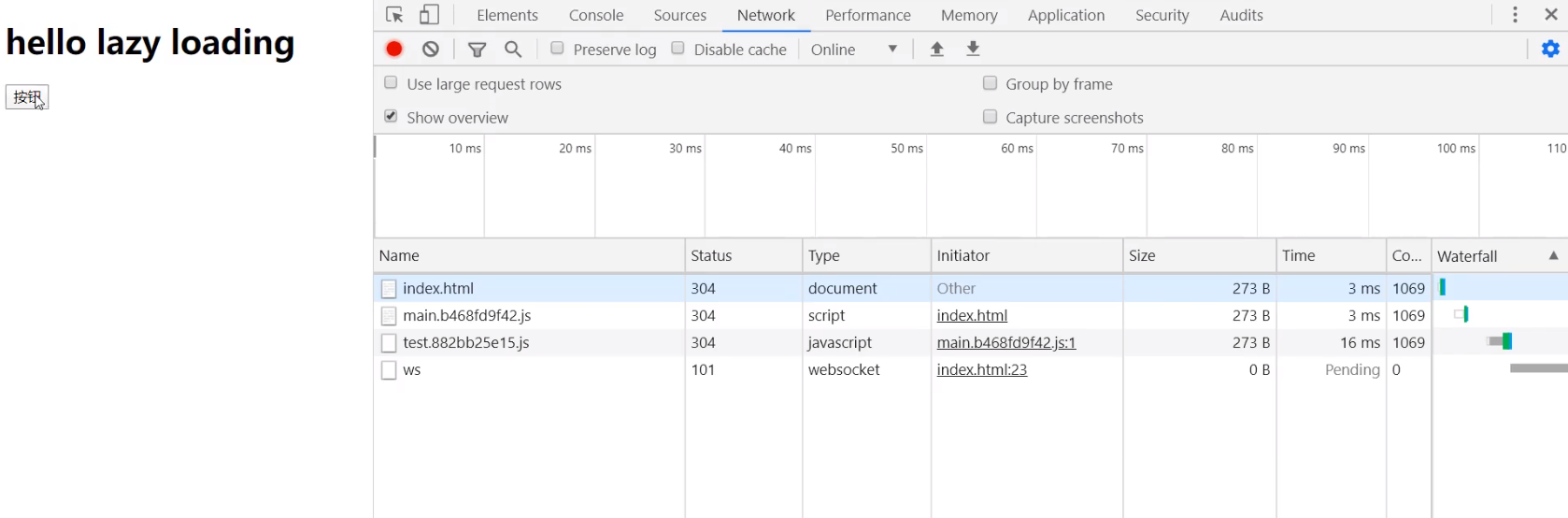Follow the main.b468fd9f42.js:1 initiator link
The image size is (1568, 518).
[x=1006, y=343]
